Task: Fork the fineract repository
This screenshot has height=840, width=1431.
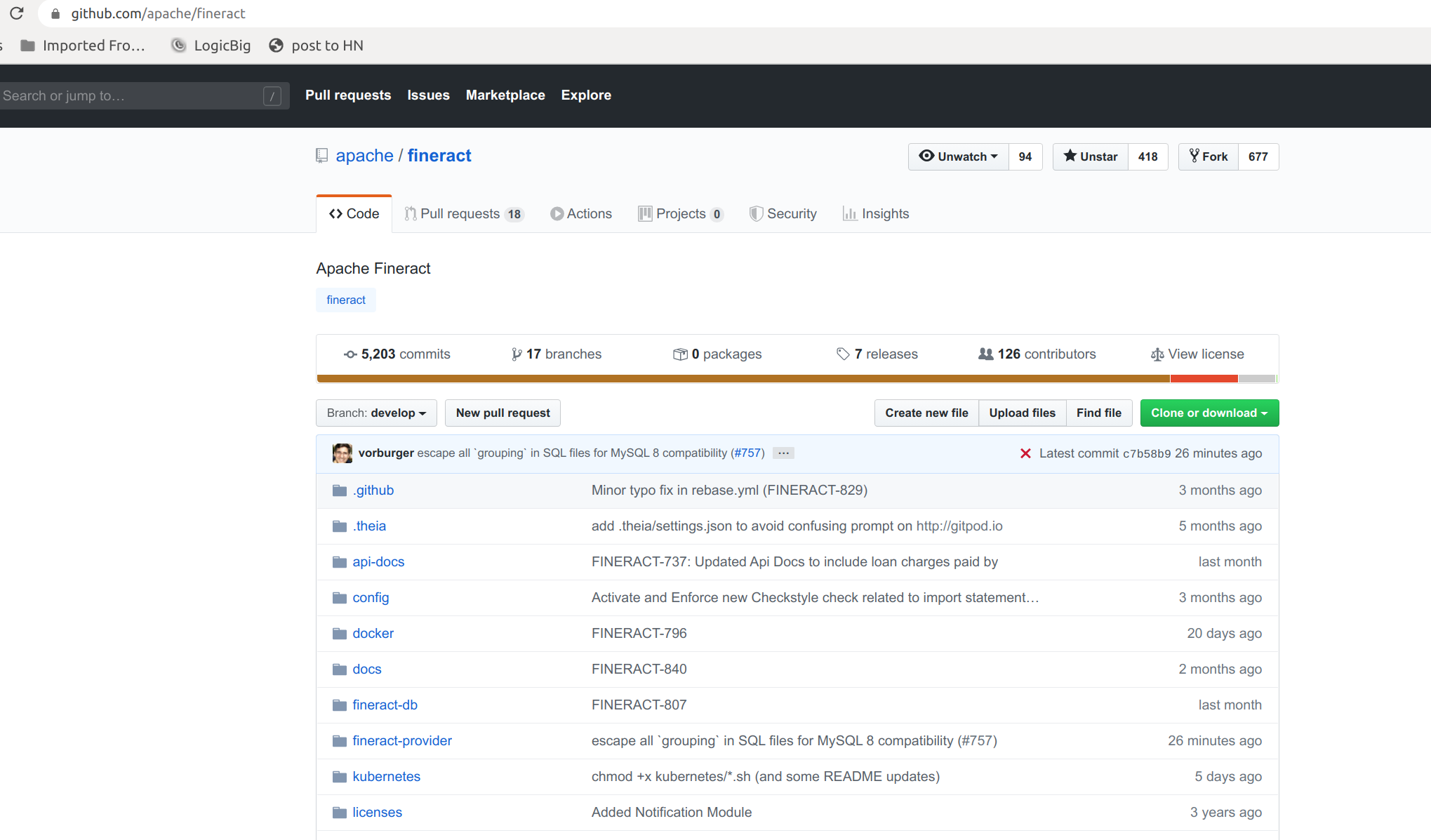Action: (x=1209, y=156)
